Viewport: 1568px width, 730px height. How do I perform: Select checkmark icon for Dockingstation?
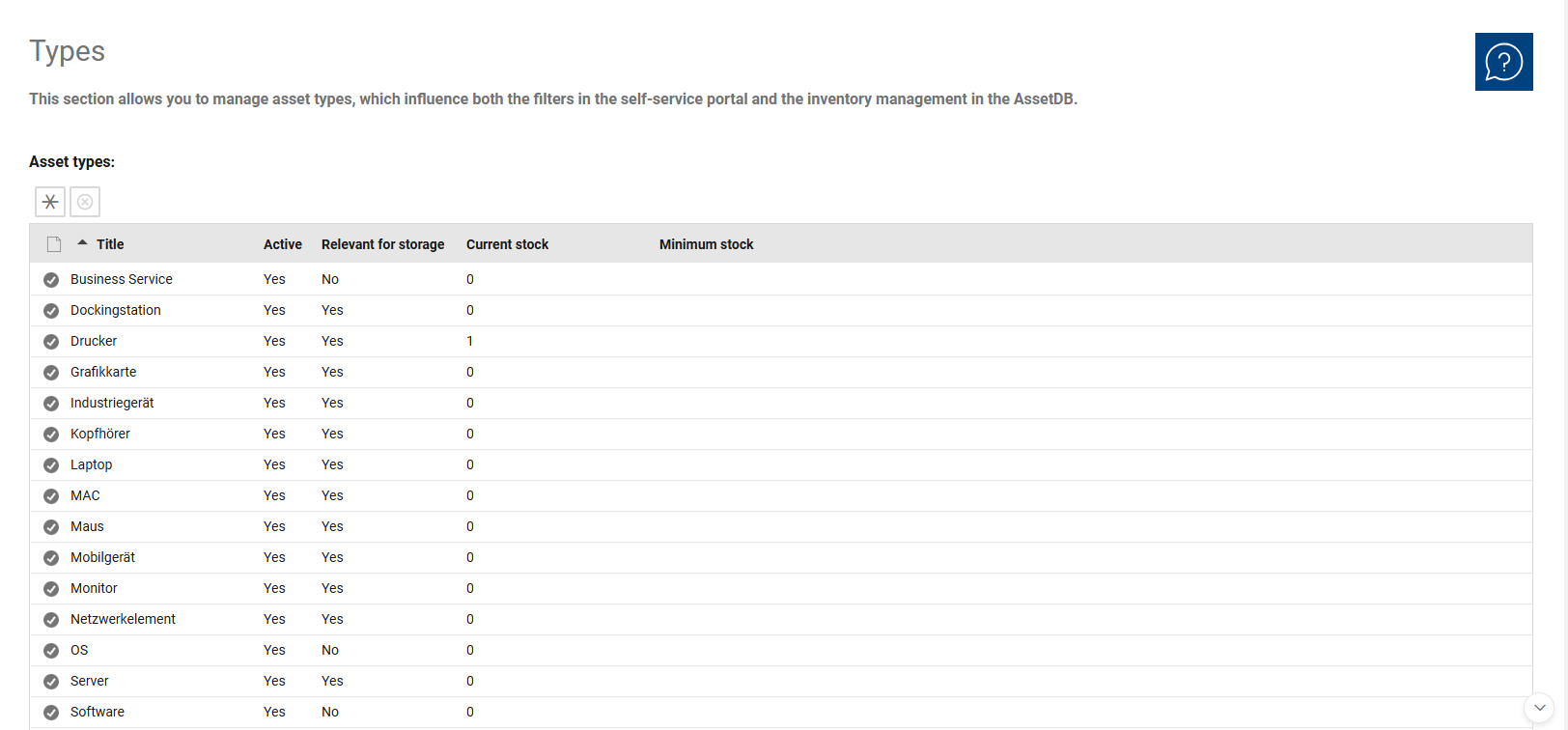[51, 311]
